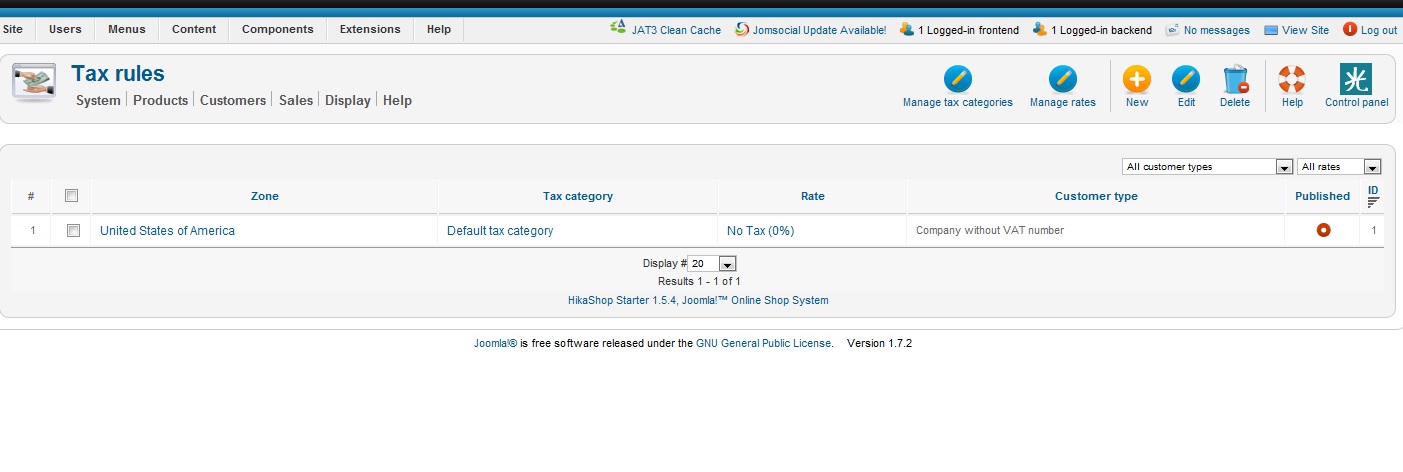Click the Manage rates pencil icon
This screenshot has height=472, width=1403.
[x=1062, y=79]
